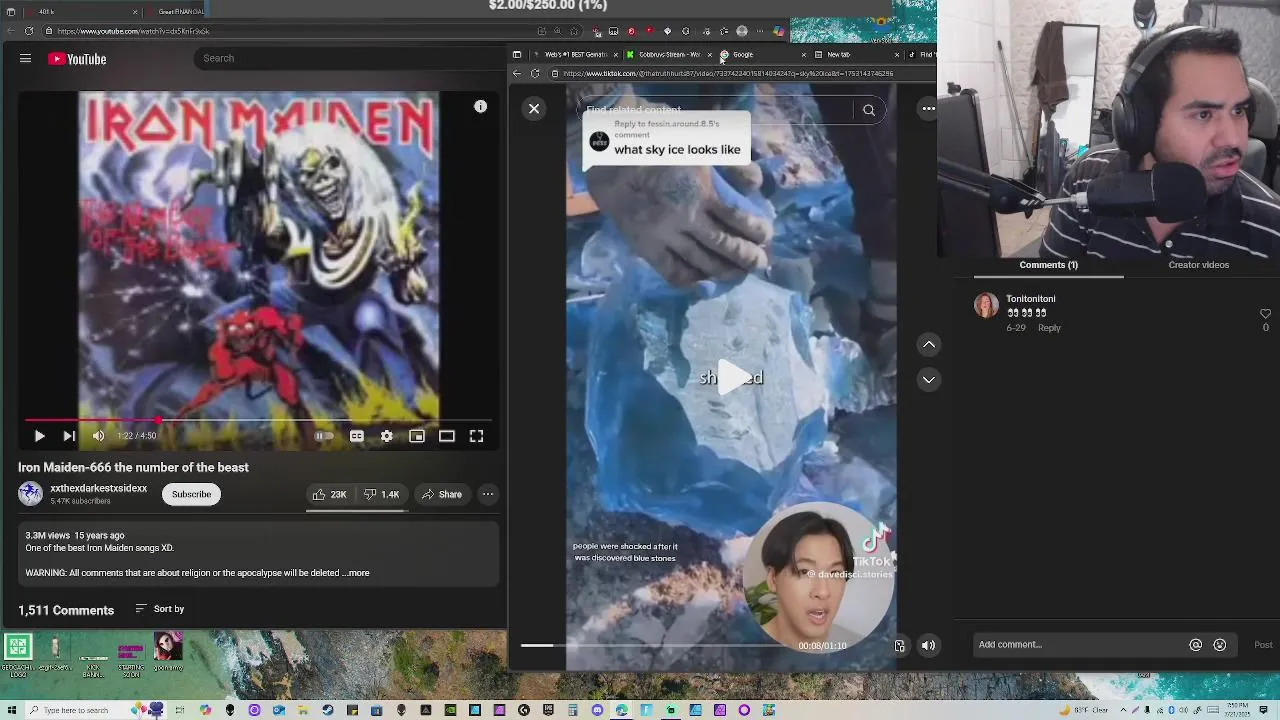This screenshot has width=1280, height=720.
Task: Click the Post comment button
Action: (x=1263, y=645)
